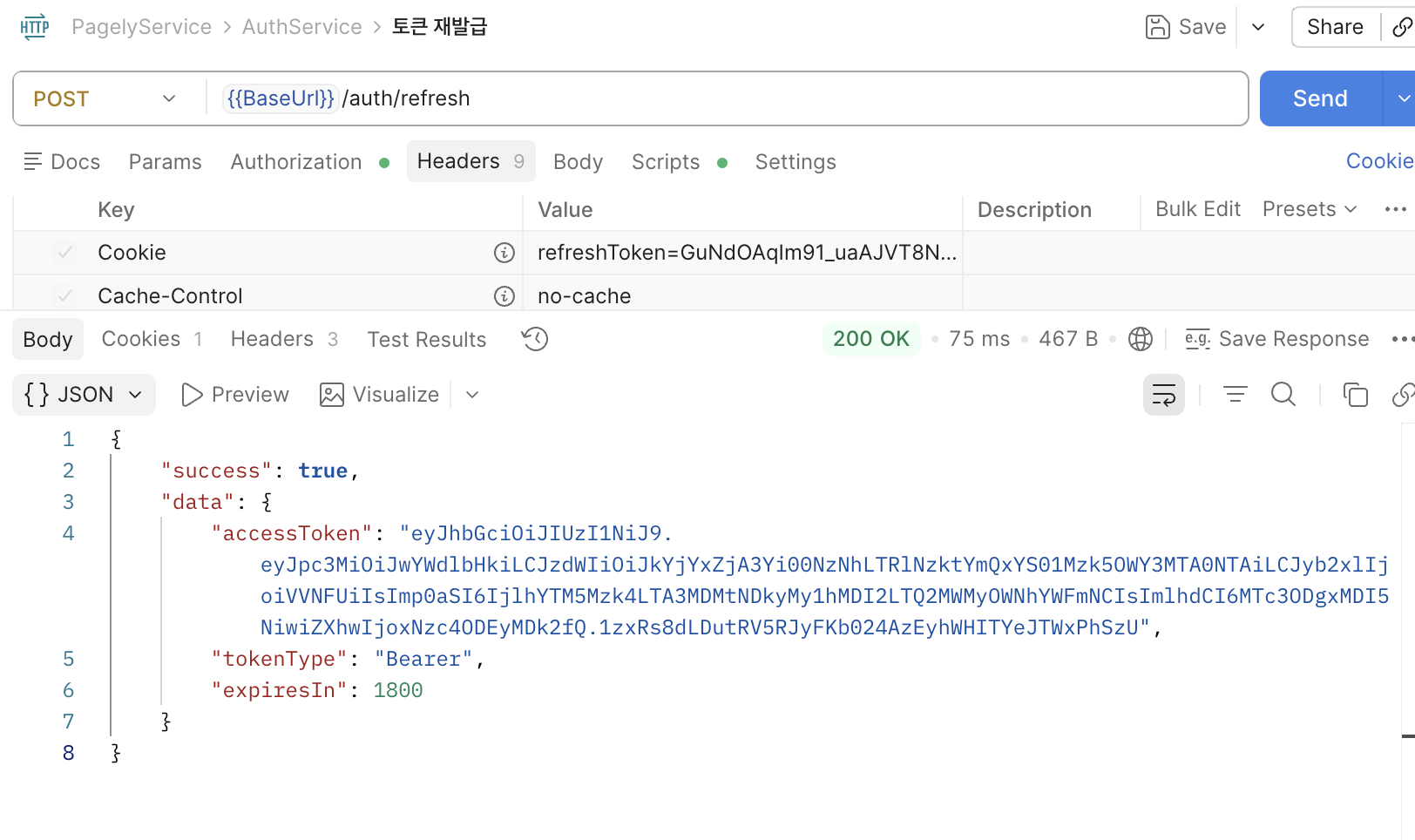Click the Save button label
The image size is (1415, 840).
point(1202,27)
